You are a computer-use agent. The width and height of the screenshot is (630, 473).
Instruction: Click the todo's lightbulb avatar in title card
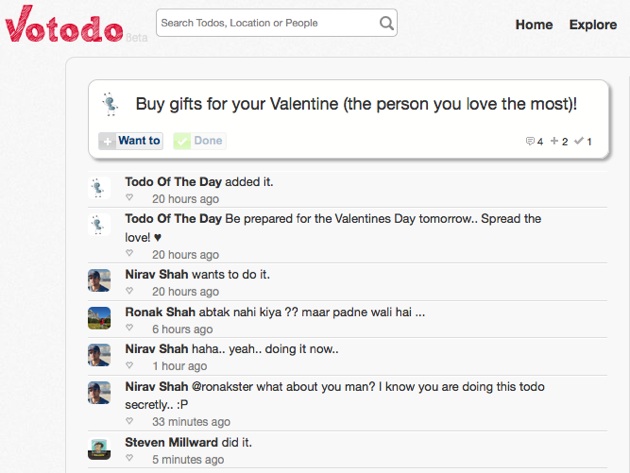(110, 104)
